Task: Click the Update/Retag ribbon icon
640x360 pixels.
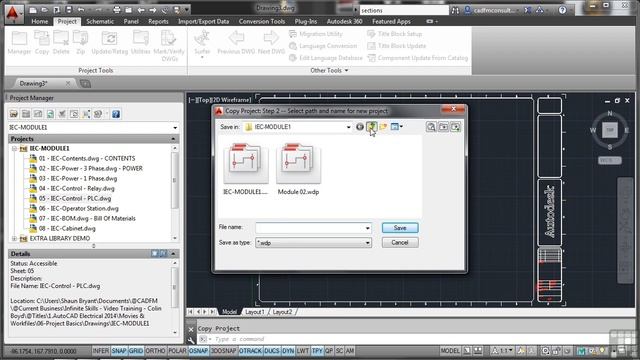Action: tap(109, 43)
